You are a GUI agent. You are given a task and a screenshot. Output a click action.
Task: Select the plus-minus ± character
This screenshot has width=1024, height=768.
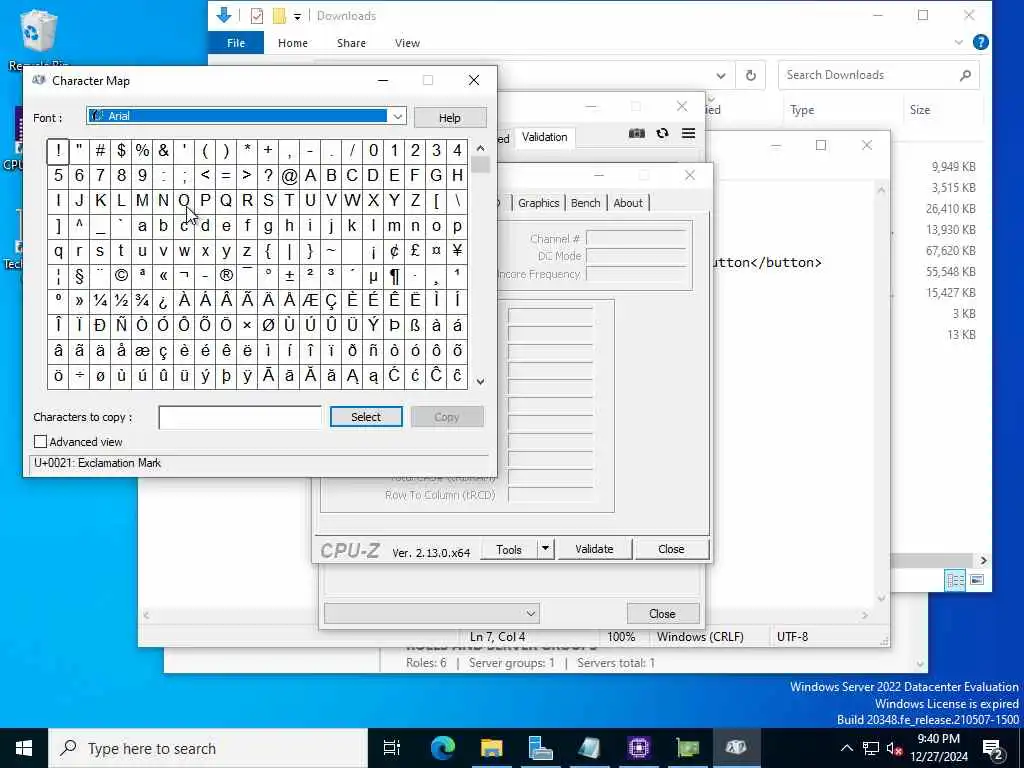tap(289, 276)
